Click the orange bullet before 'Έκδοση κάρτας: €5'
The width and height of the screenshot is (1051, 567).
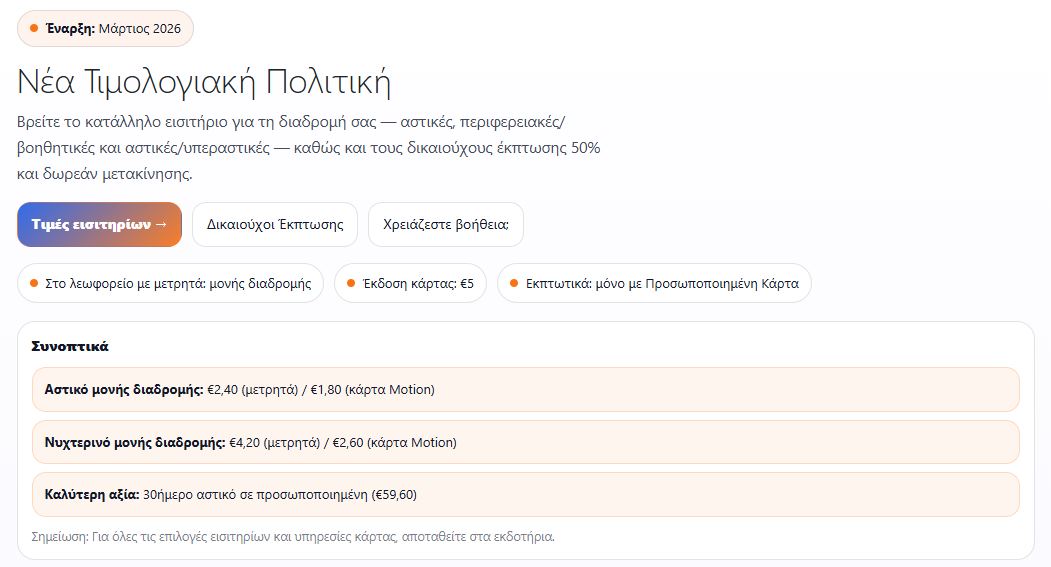351,283
